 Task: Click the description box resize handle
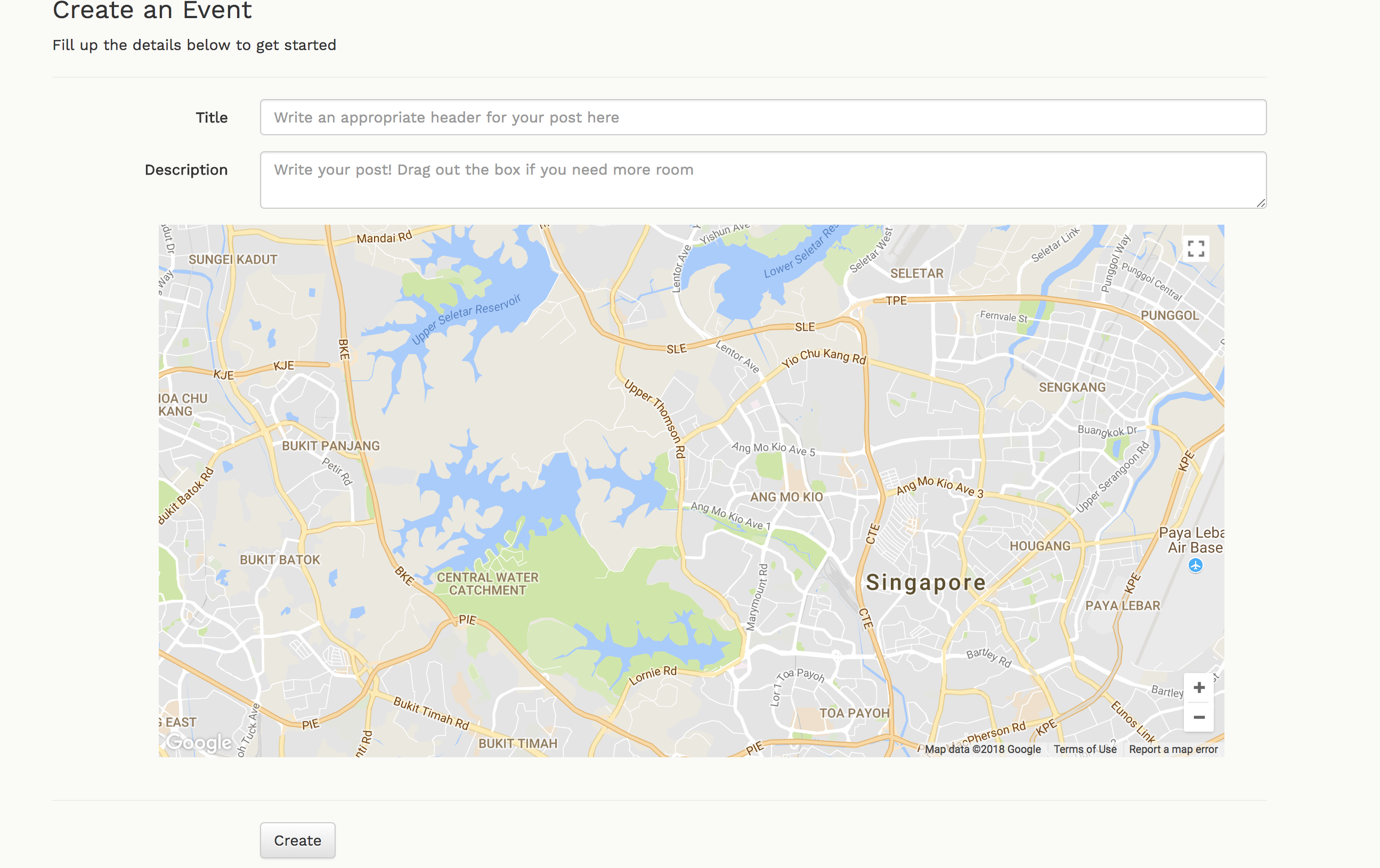click(x=1261, y=203)
